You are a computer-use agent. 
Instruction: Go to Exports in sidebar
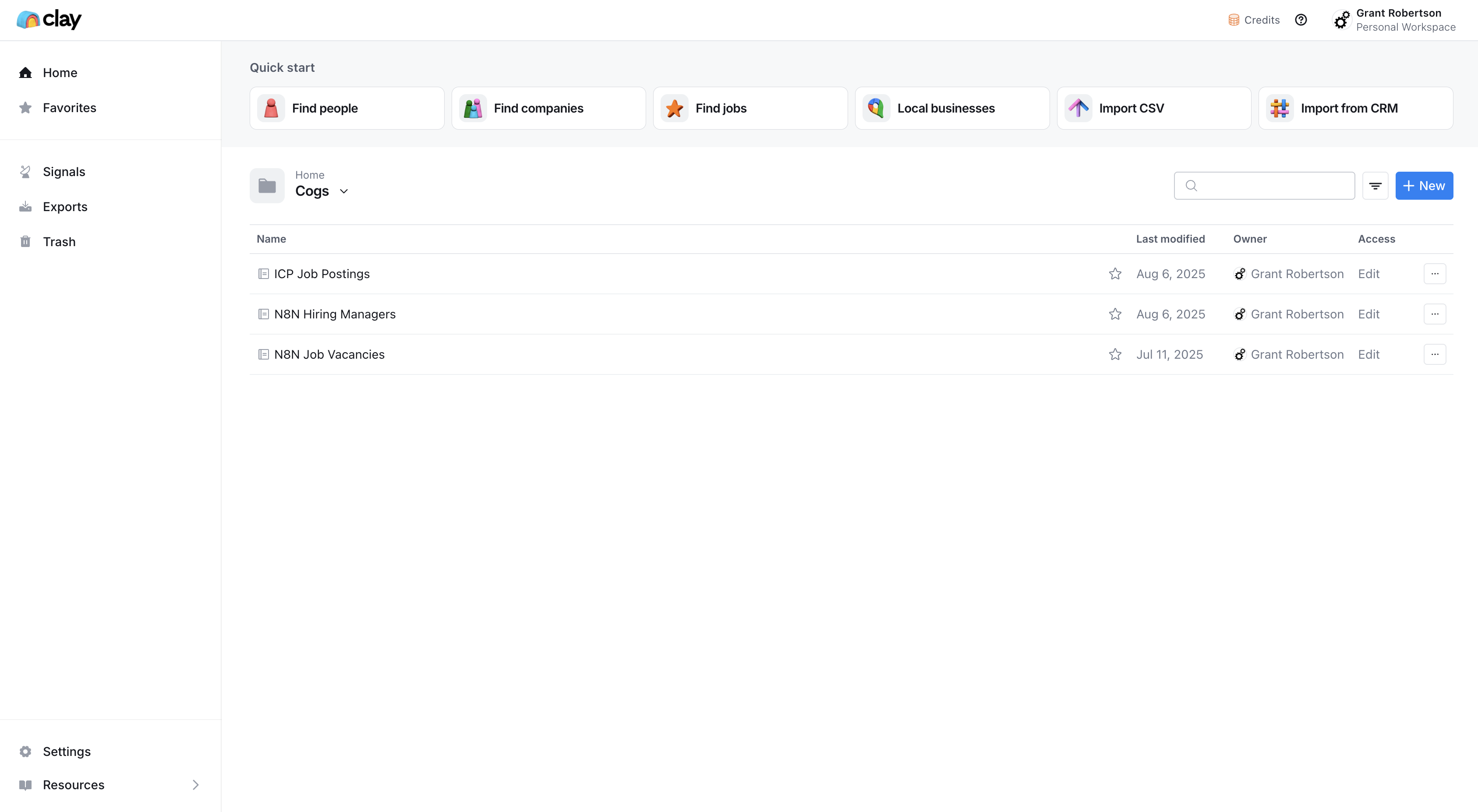pos(65,206)
